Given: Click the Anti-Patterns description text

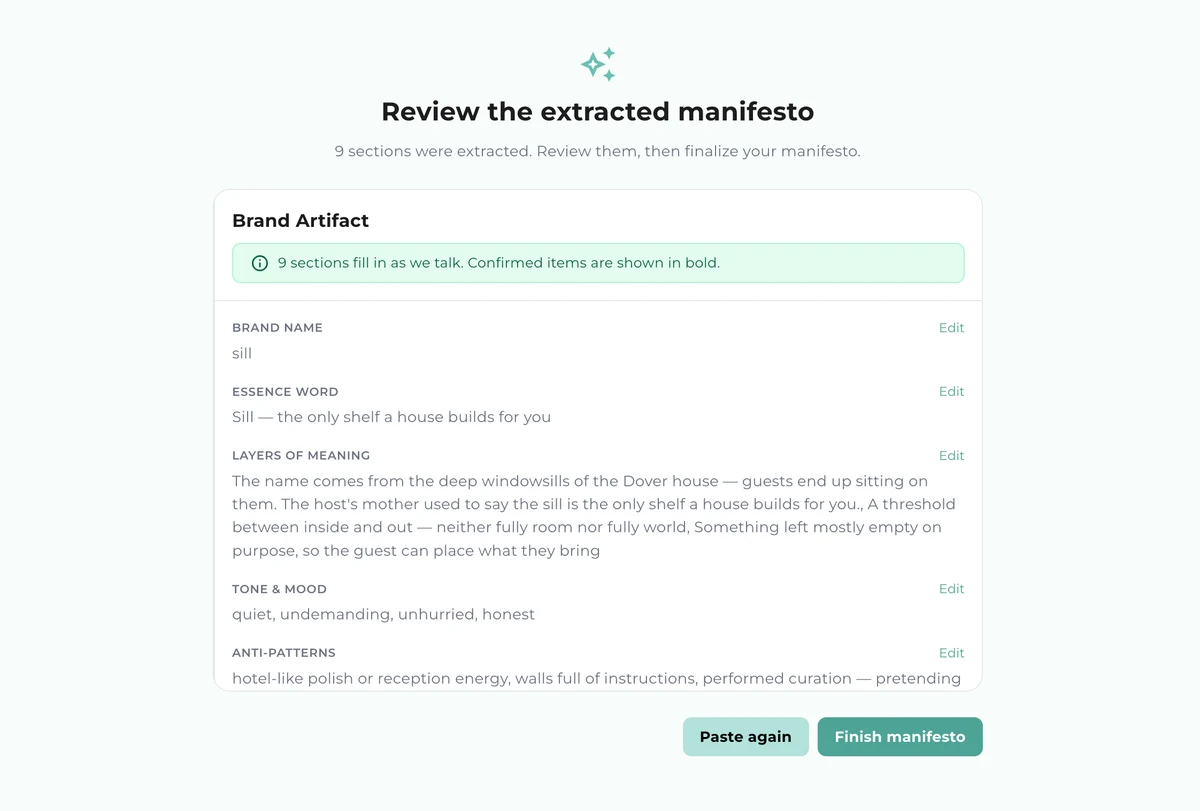Looking at the screenshot, I should tap(596, 678).
